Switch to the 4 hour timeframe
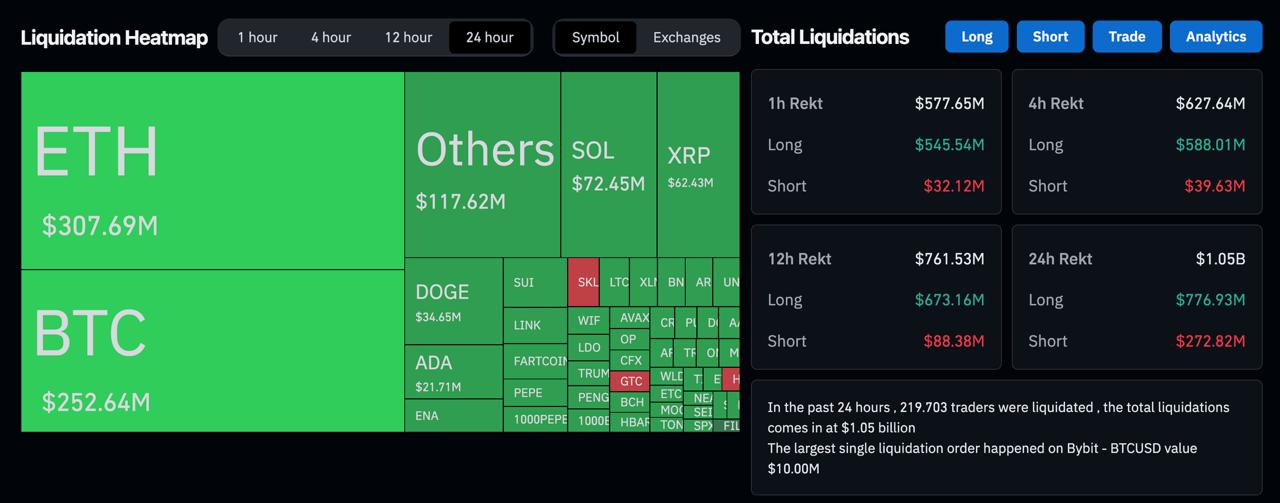 coord(330,37)
